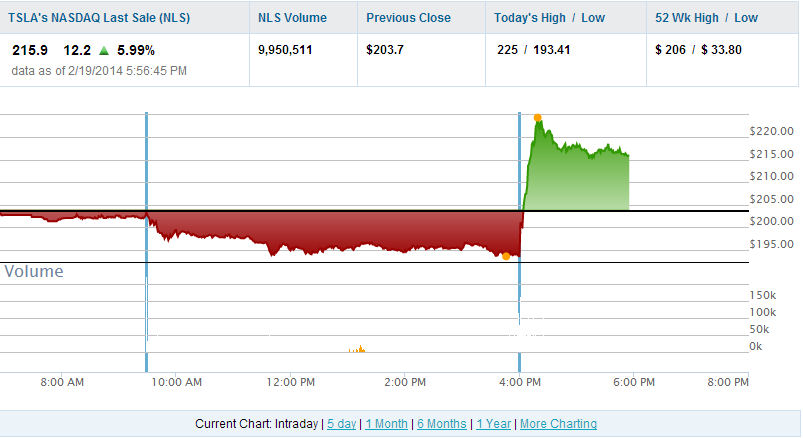
Task: Click the $200.00 price axis label
Action: tap(771, 221)
